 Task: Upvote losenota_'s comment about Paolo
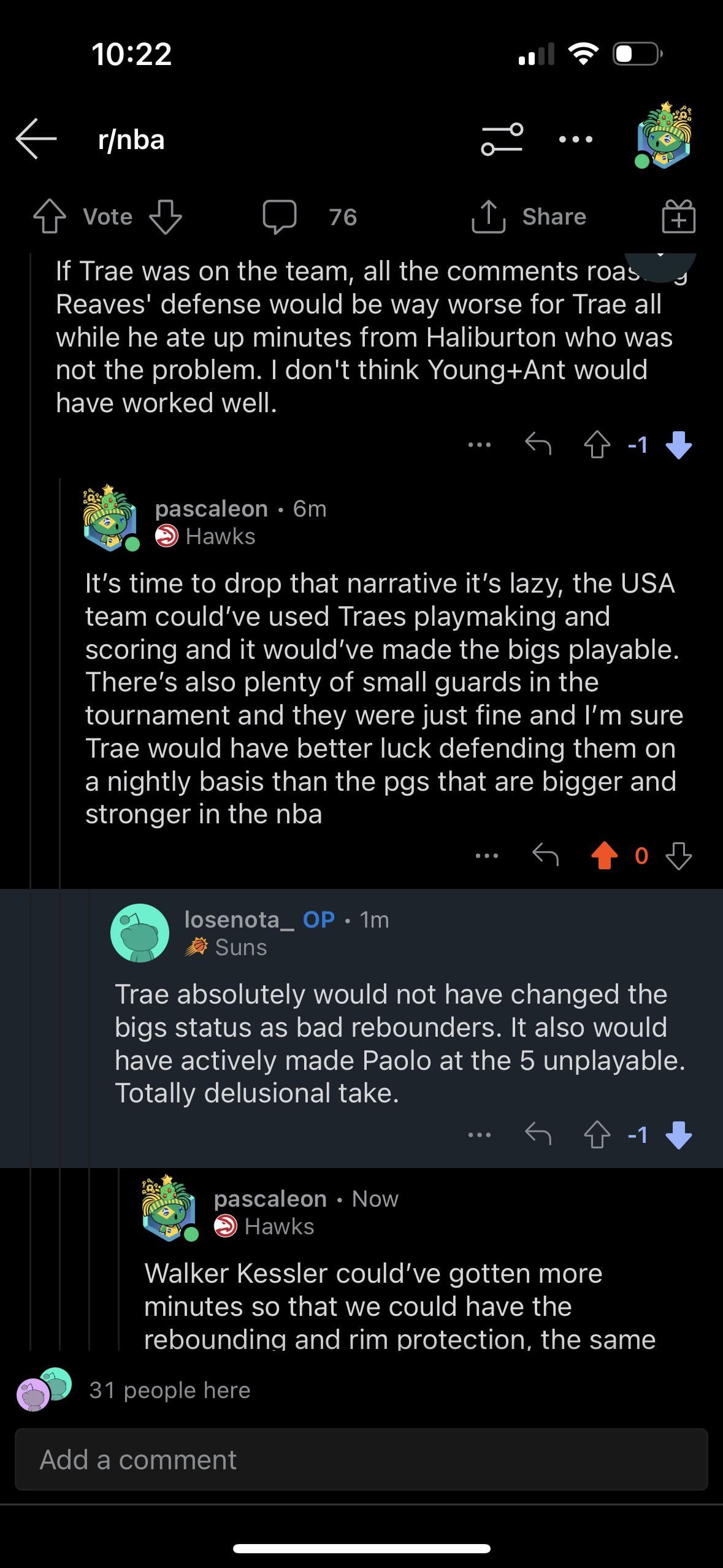(597, 1136)
